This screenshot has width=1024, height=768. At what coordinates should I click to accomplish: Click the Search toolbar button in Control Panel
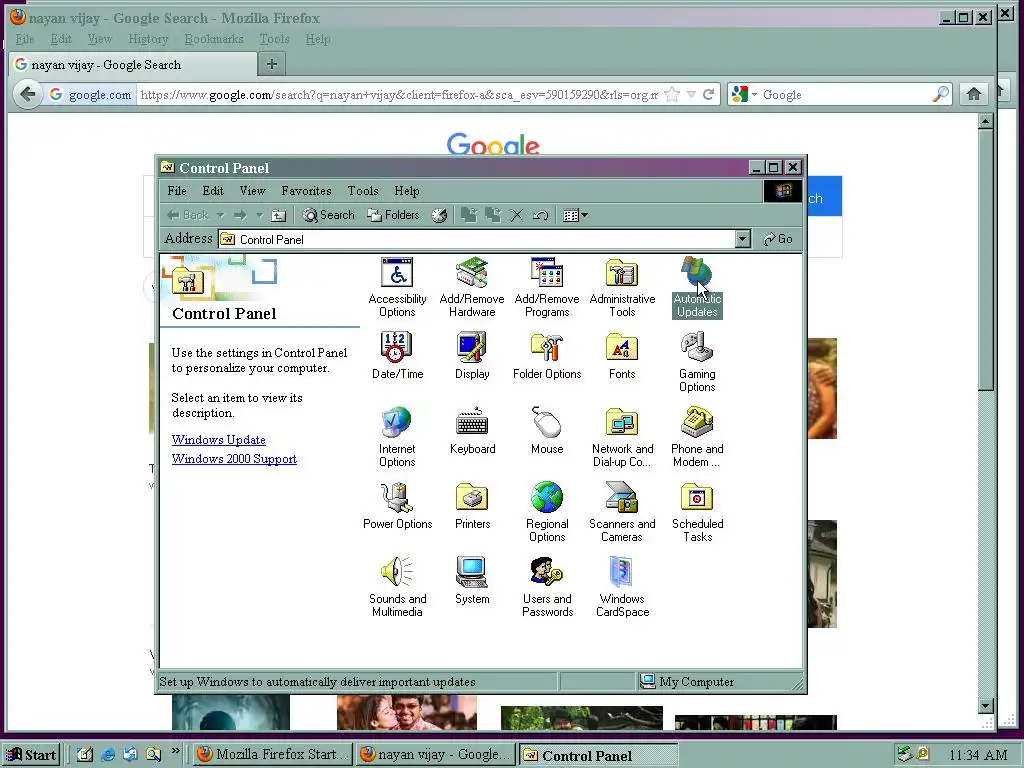328,215
